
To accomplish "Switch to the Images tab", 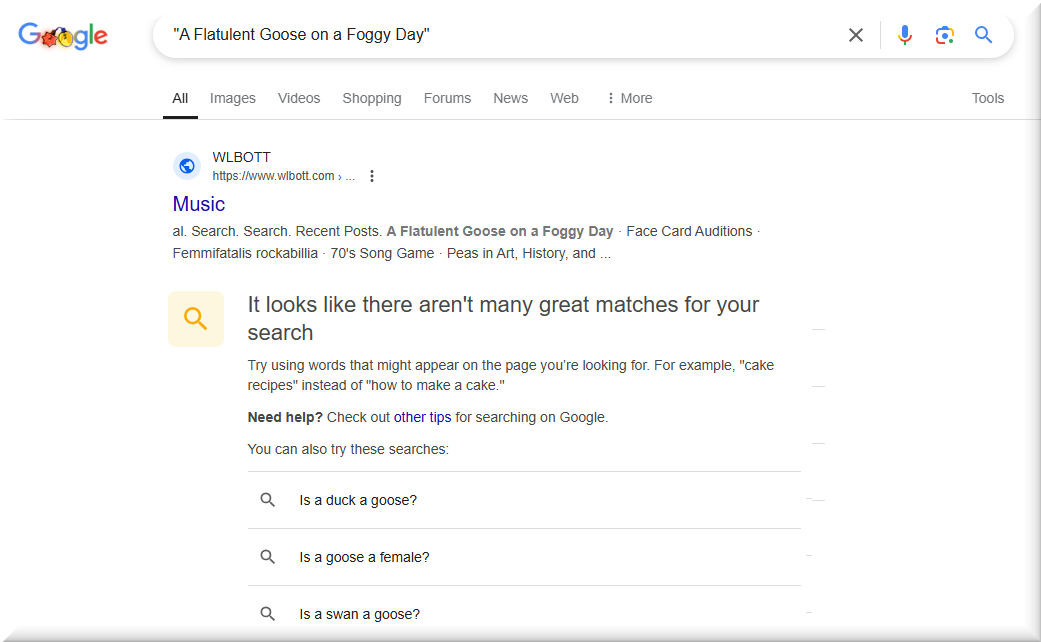I will [x=233, y=98].
